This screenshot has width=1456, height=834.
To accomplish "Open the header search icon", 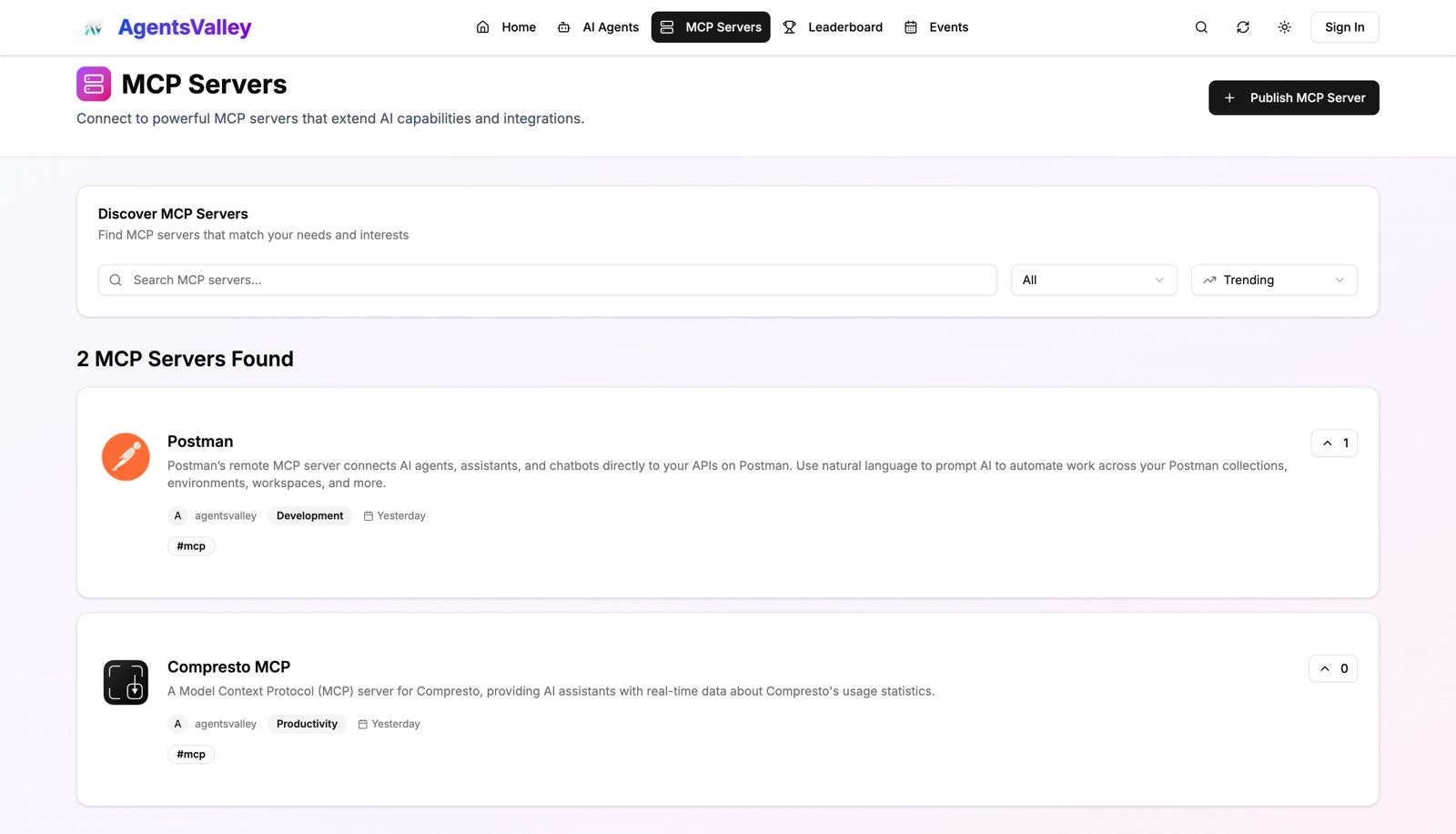I will click(x=1201, y=27).
